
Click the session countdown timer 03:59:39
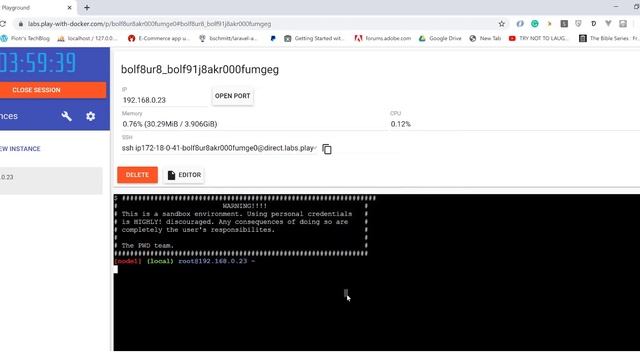[38, 63]
